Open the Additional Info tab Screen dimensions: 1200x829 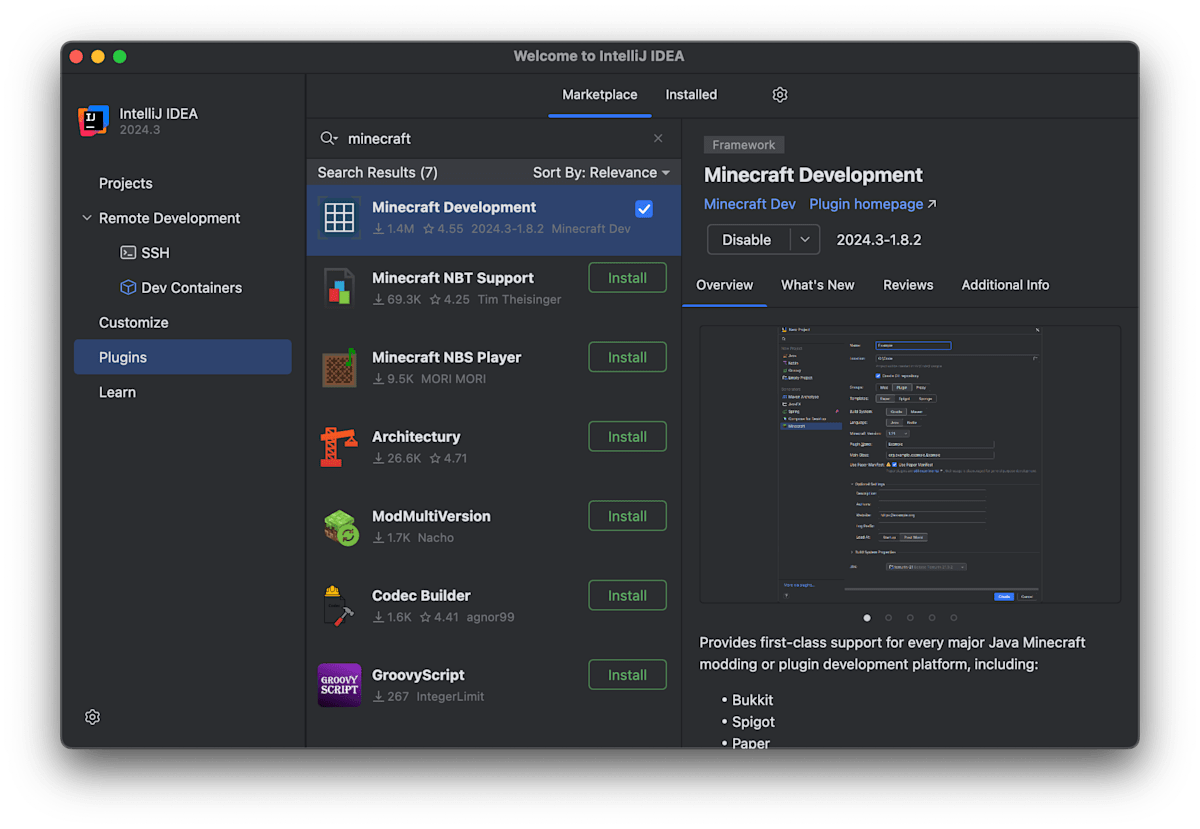(1005, 285)
